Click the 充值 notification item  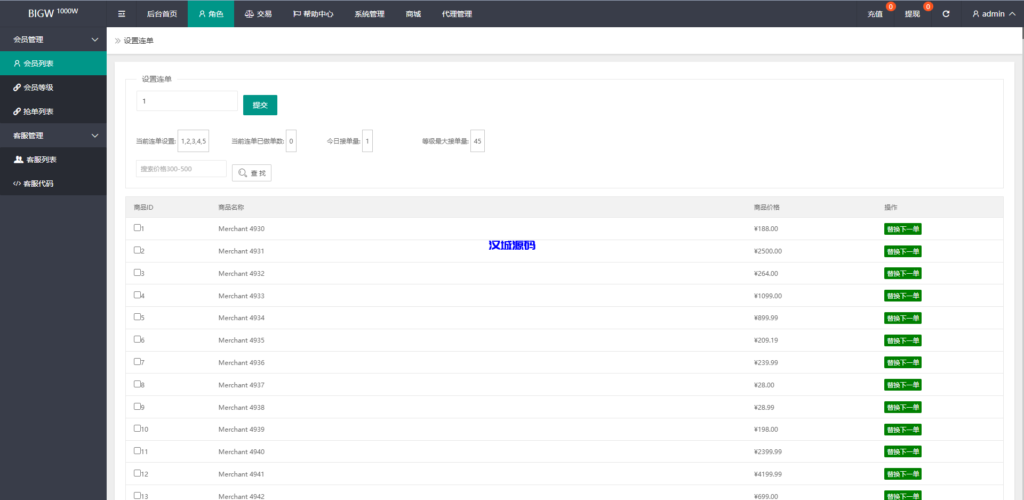coord(876,14)
